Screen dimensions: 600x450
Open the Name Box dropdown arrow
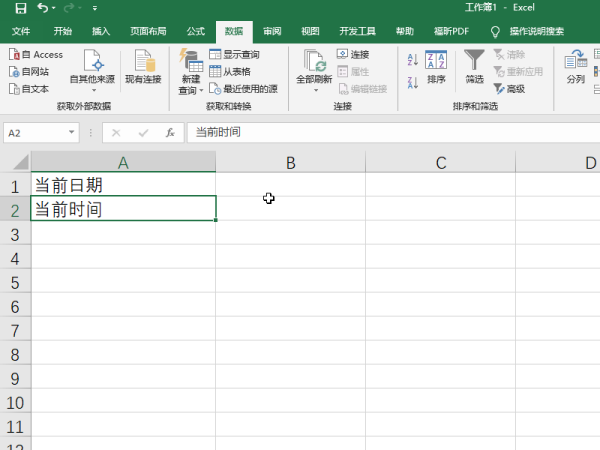[72, 132]
